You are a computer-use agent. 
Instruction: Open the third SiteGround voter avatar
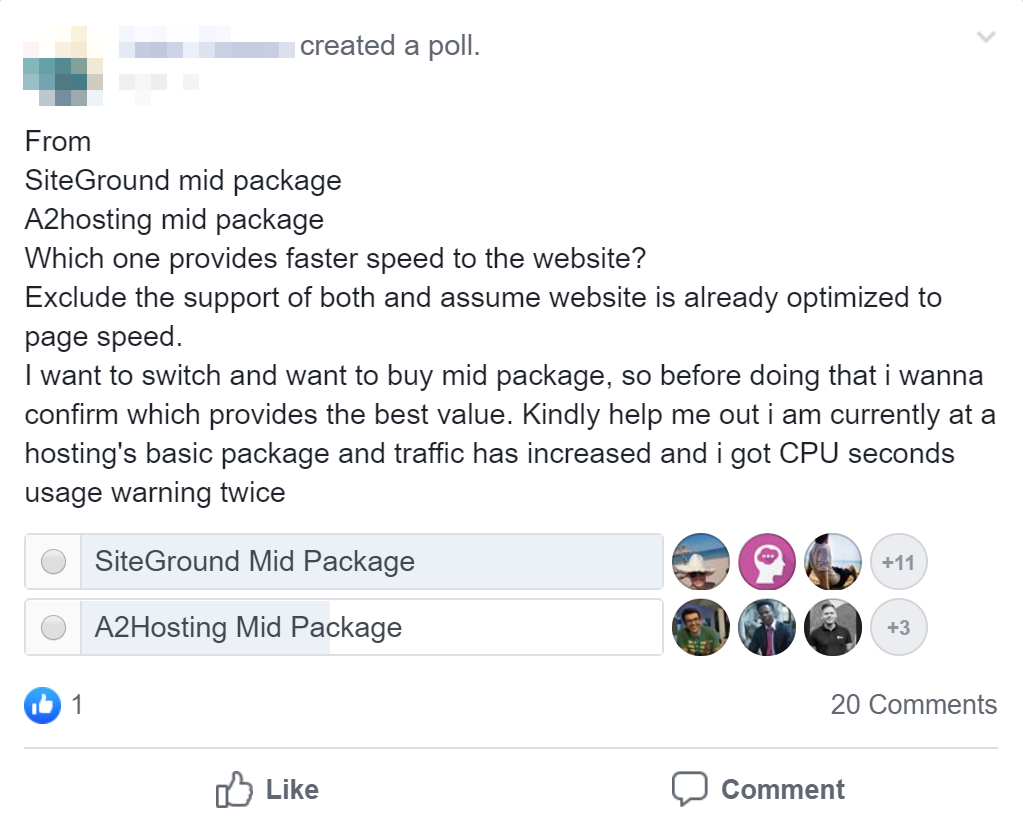(x=833, y=562)
